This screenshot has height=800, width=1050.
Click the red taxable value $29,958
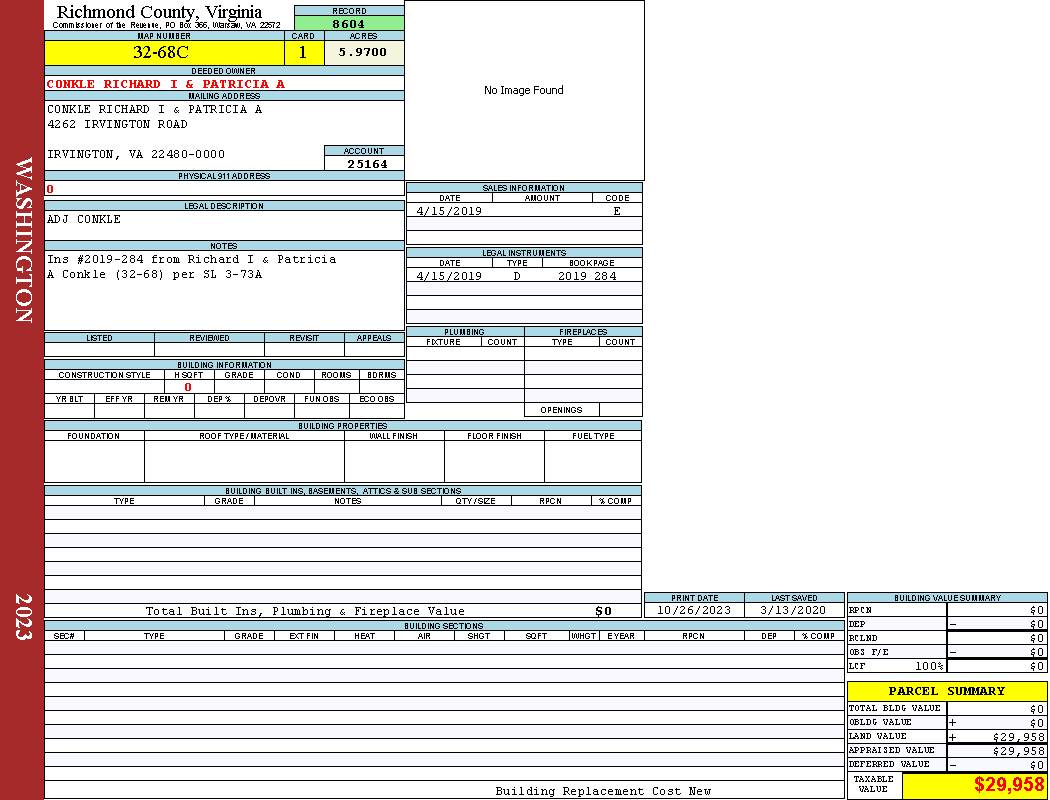pos(1009,785)
